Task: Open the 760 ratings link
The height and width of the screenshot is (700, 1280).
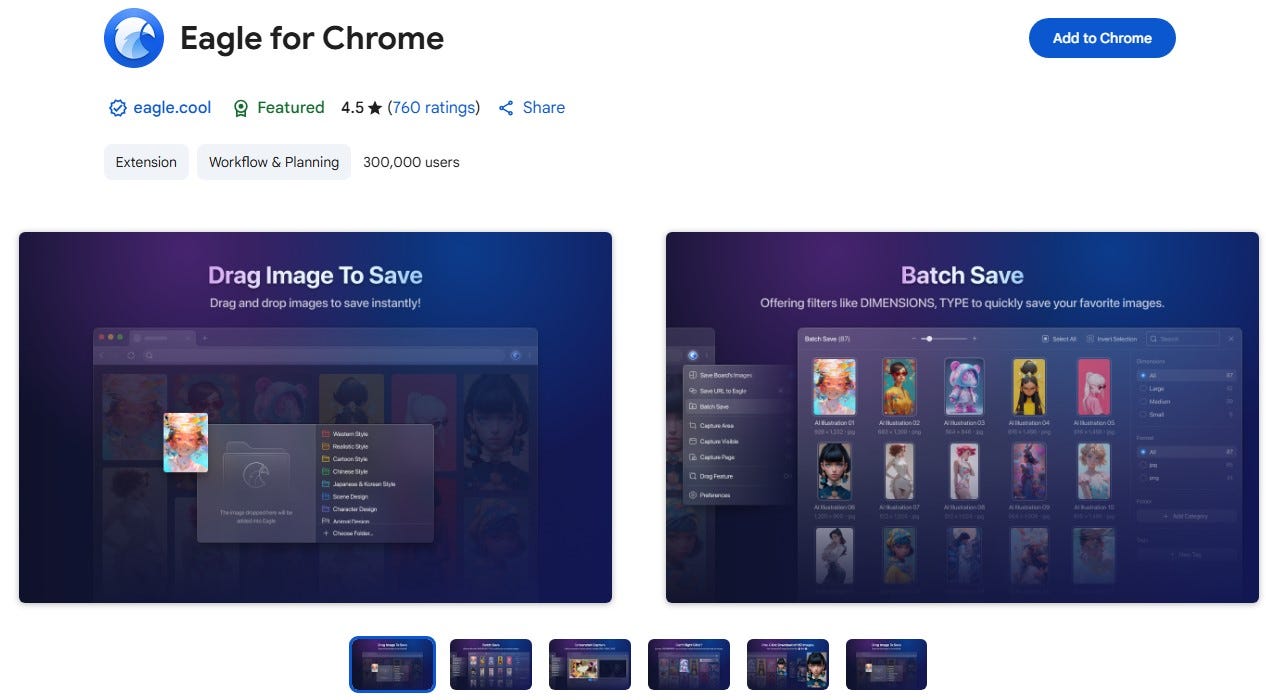Action: coord(434,108)
